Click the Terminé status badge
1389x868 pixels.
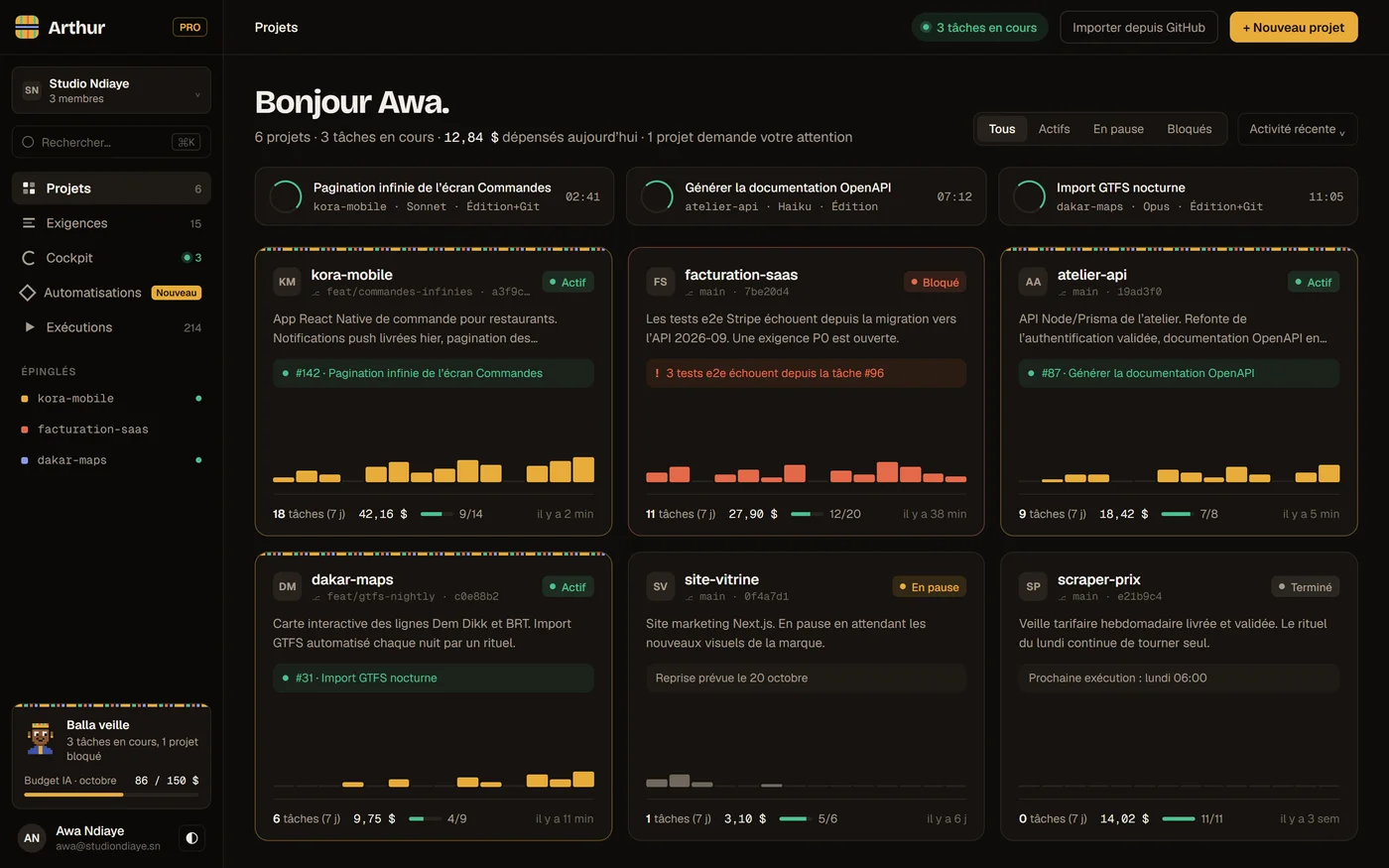coord(1306,586)
